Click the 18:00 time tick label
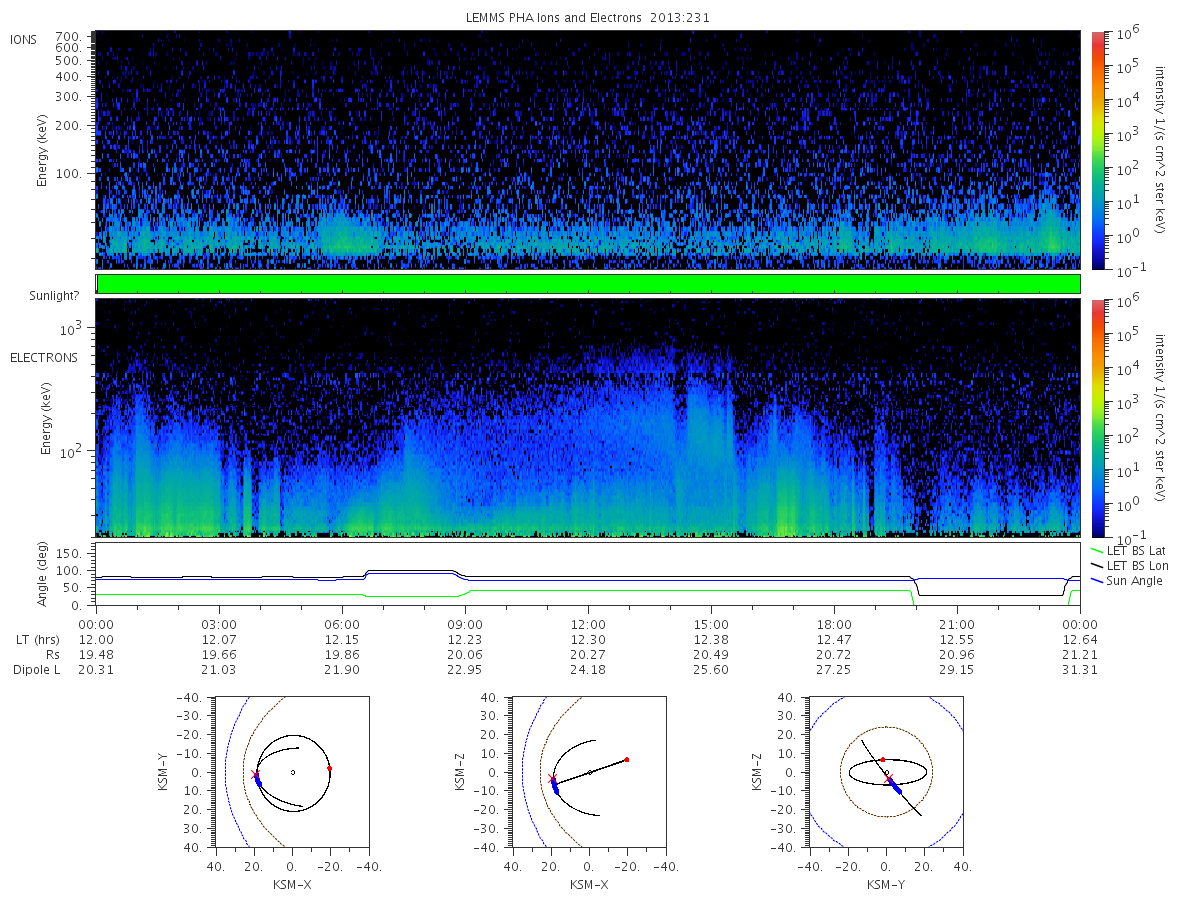The image size is (1200, 900). (834, 624)
